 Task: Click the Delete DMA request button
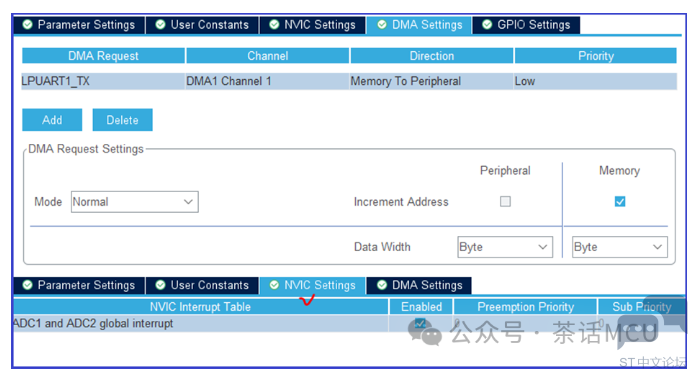[x=123, y=120]
